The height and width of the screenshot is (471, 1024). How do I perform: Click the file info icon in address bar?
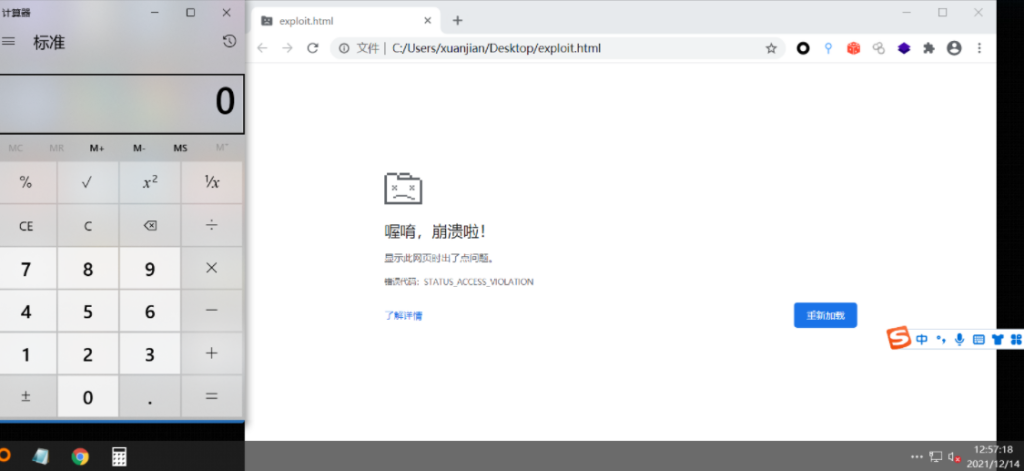344,48
